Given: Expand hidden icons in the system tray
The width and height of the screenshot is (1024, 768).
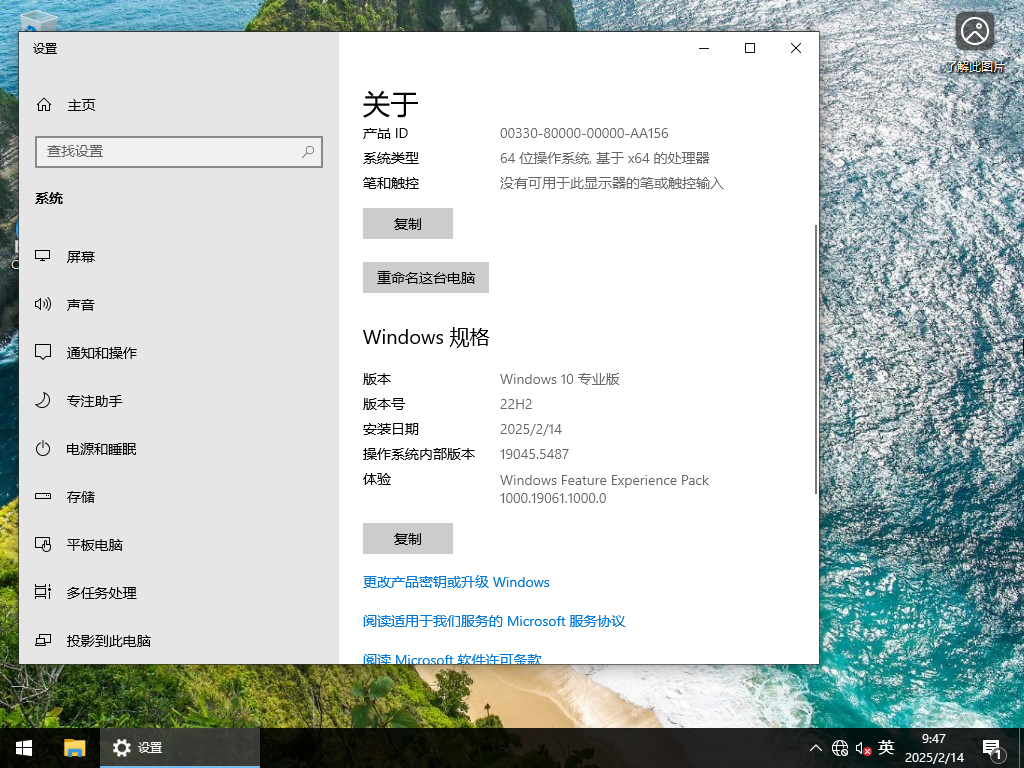Looking at the screenshot, I should click(816, 747).
